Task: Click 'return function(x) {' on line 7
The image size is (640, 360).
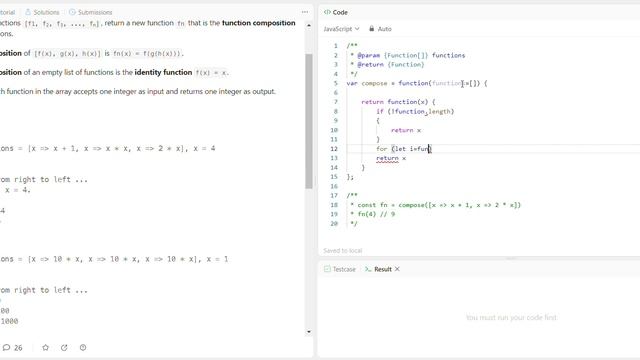Action: point(398,102)
